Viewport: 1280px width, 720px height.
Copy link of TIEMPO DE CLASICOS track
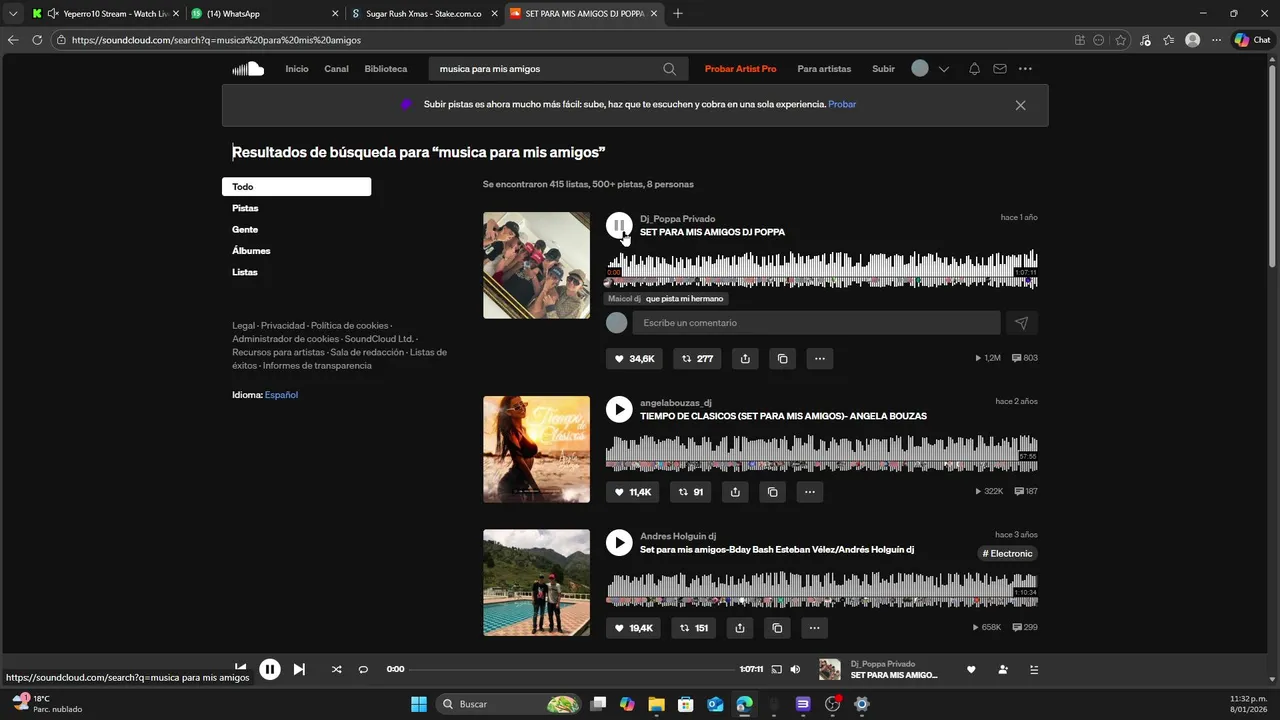(772, 492)
